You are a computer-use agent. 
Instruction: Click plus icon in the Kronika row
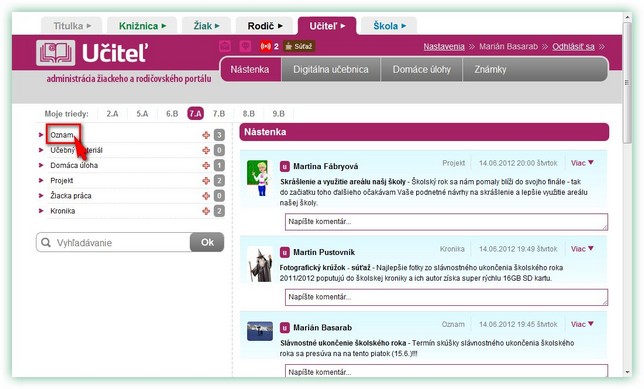[x=206, y=211]
